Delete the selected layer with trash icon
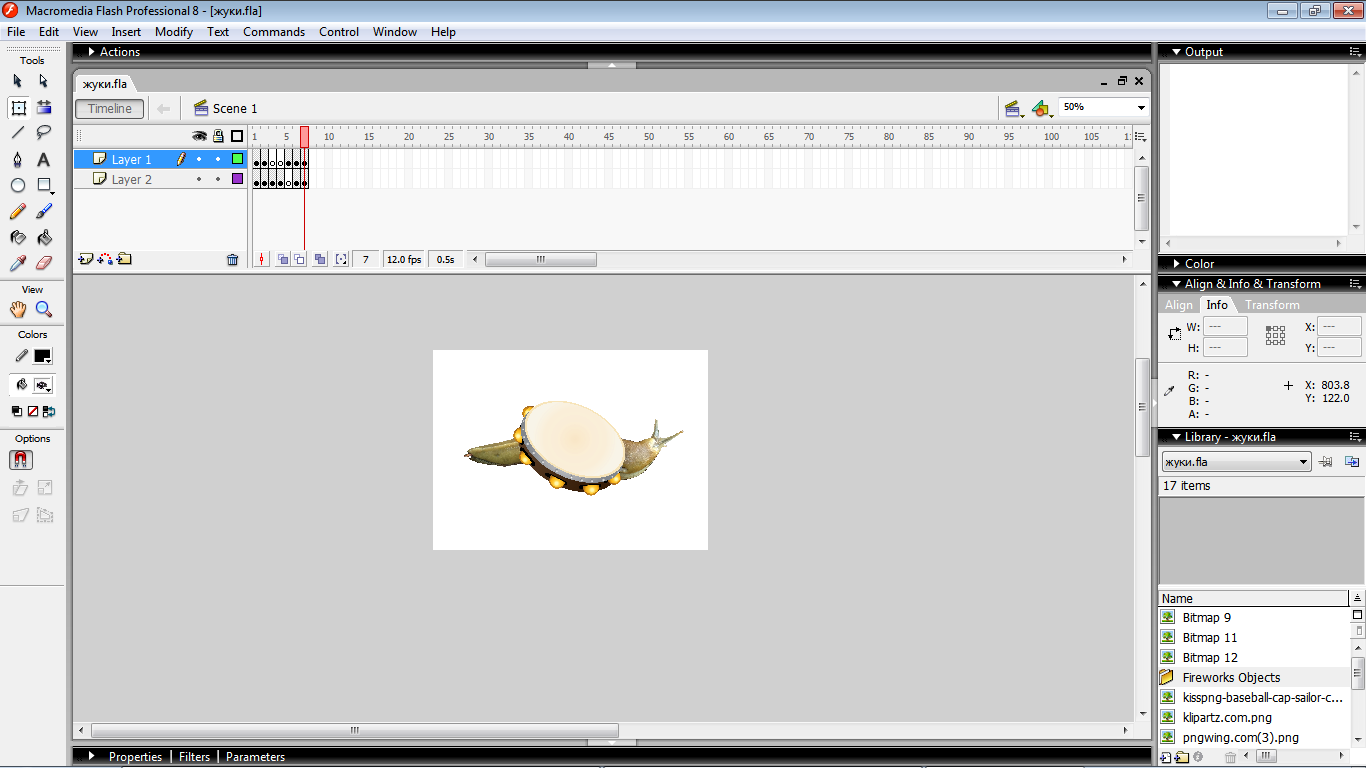 click(233, 259)
